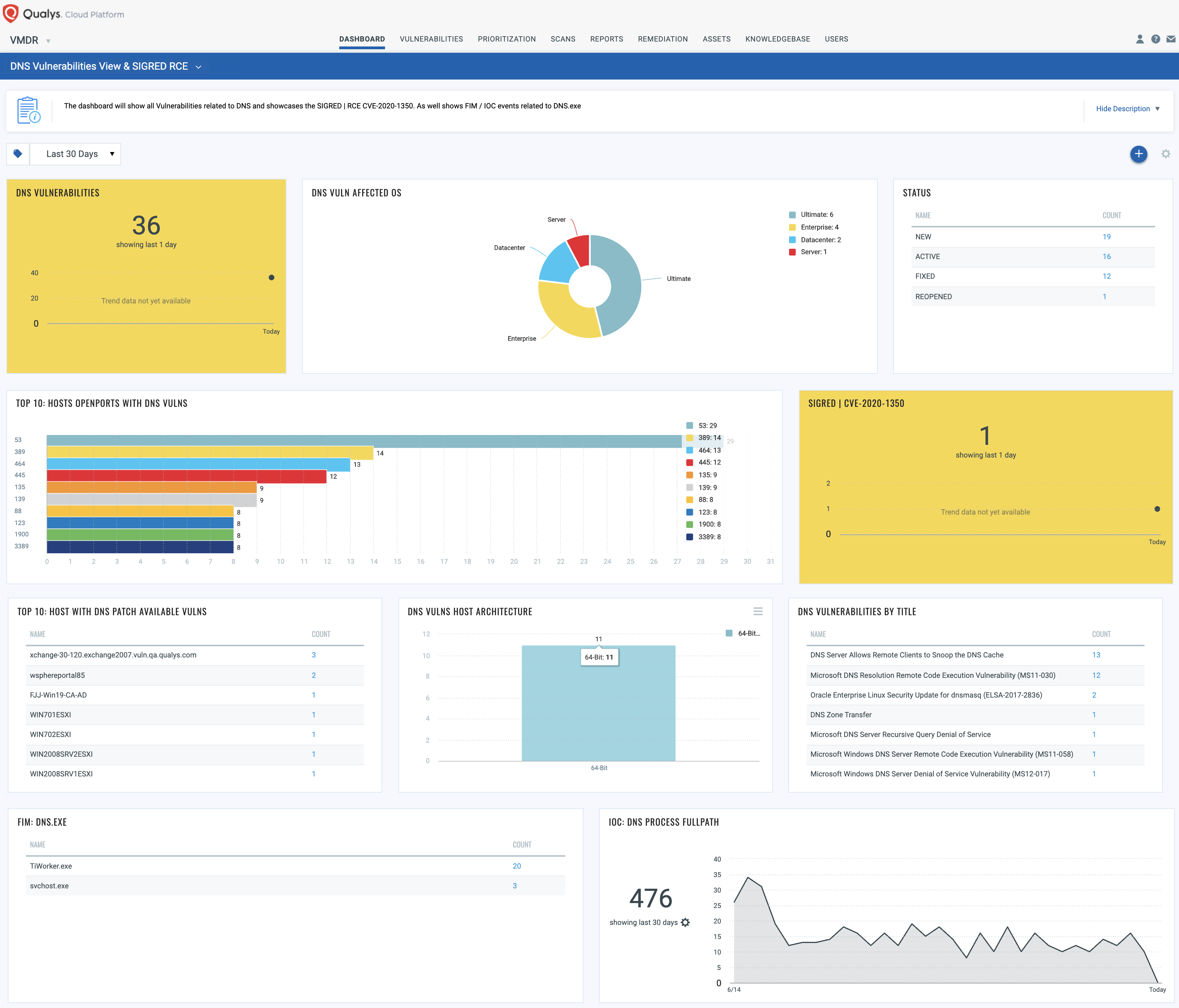Open the Last 30 Days dropdown
This screenshot has width=1179, height=1008.
pos(75,154)
